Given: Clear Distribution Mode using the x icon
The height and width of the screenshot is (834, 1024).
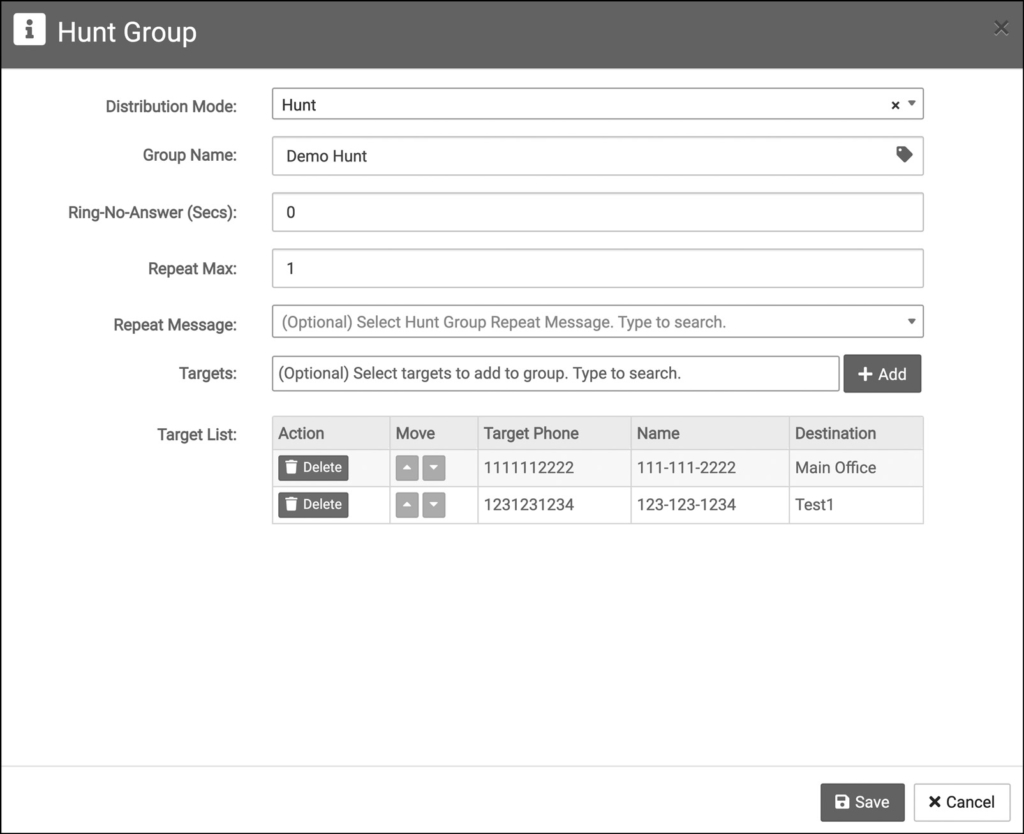Looking at the screenshot, I should (x=893, y=104).
